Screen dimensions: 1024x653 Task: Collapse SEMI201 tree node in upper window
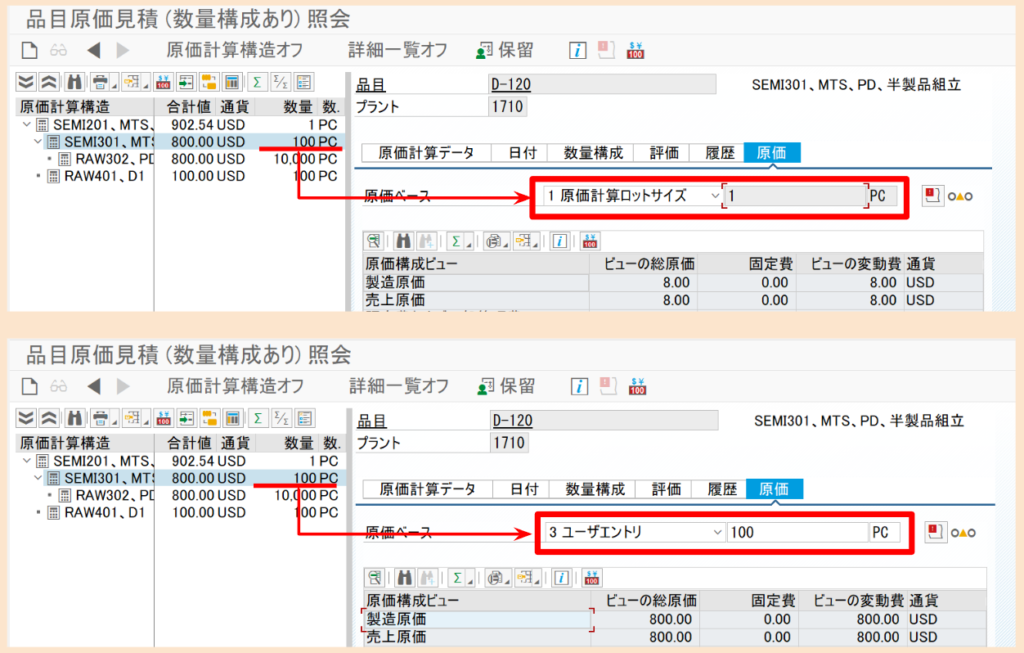[x=26, y=124]
